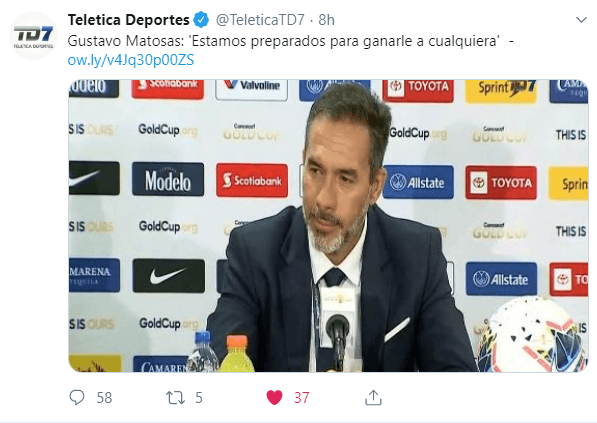This screenshot has width=597, height=423.
Task: Click the blue verified badge
Action: [201, 20]
